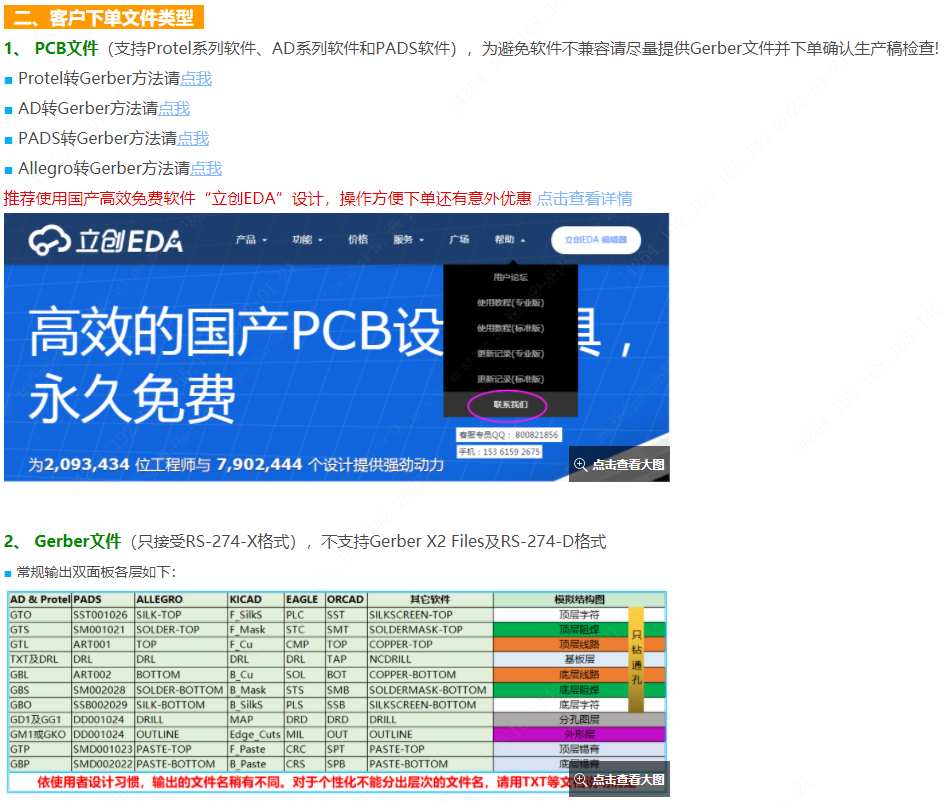Open the AD转Gerber 点我 link
The image size is (944, 803).
[173, 108]
